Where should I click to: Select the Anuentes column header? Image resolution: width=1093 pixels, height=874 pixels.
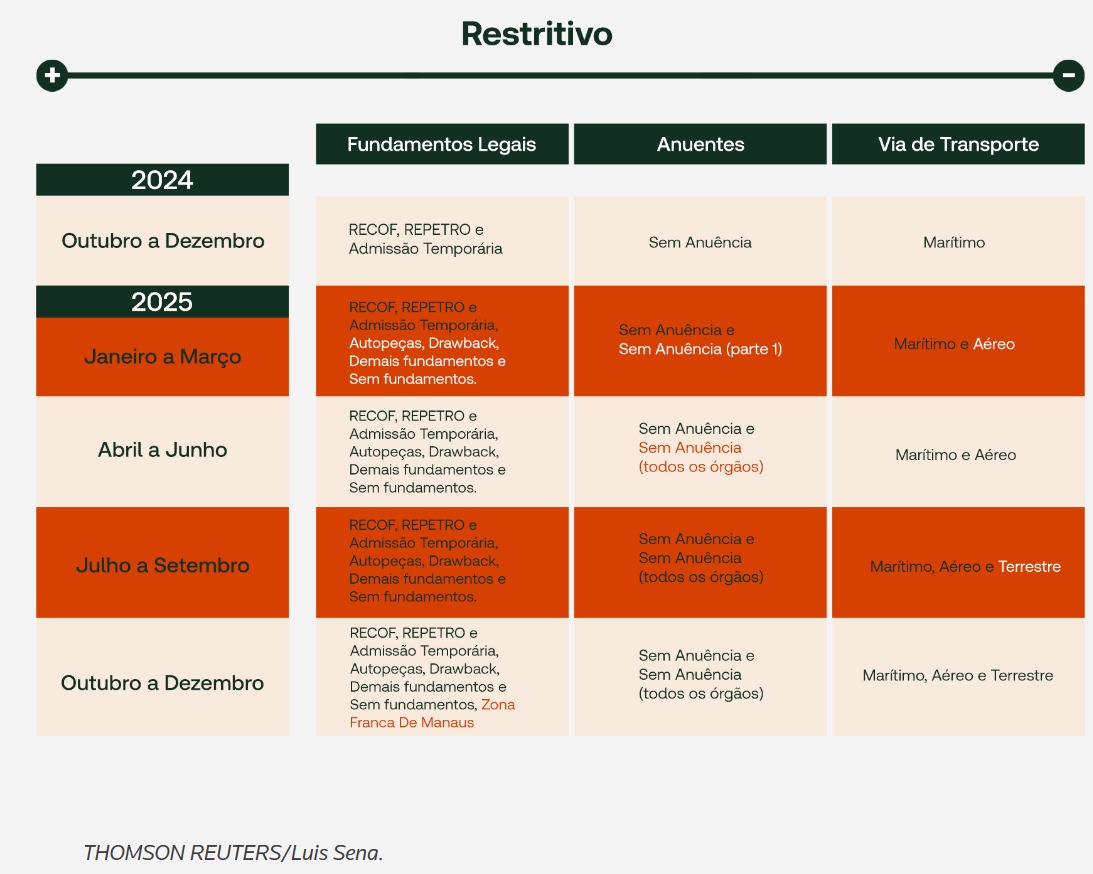(x=700, y=144)
